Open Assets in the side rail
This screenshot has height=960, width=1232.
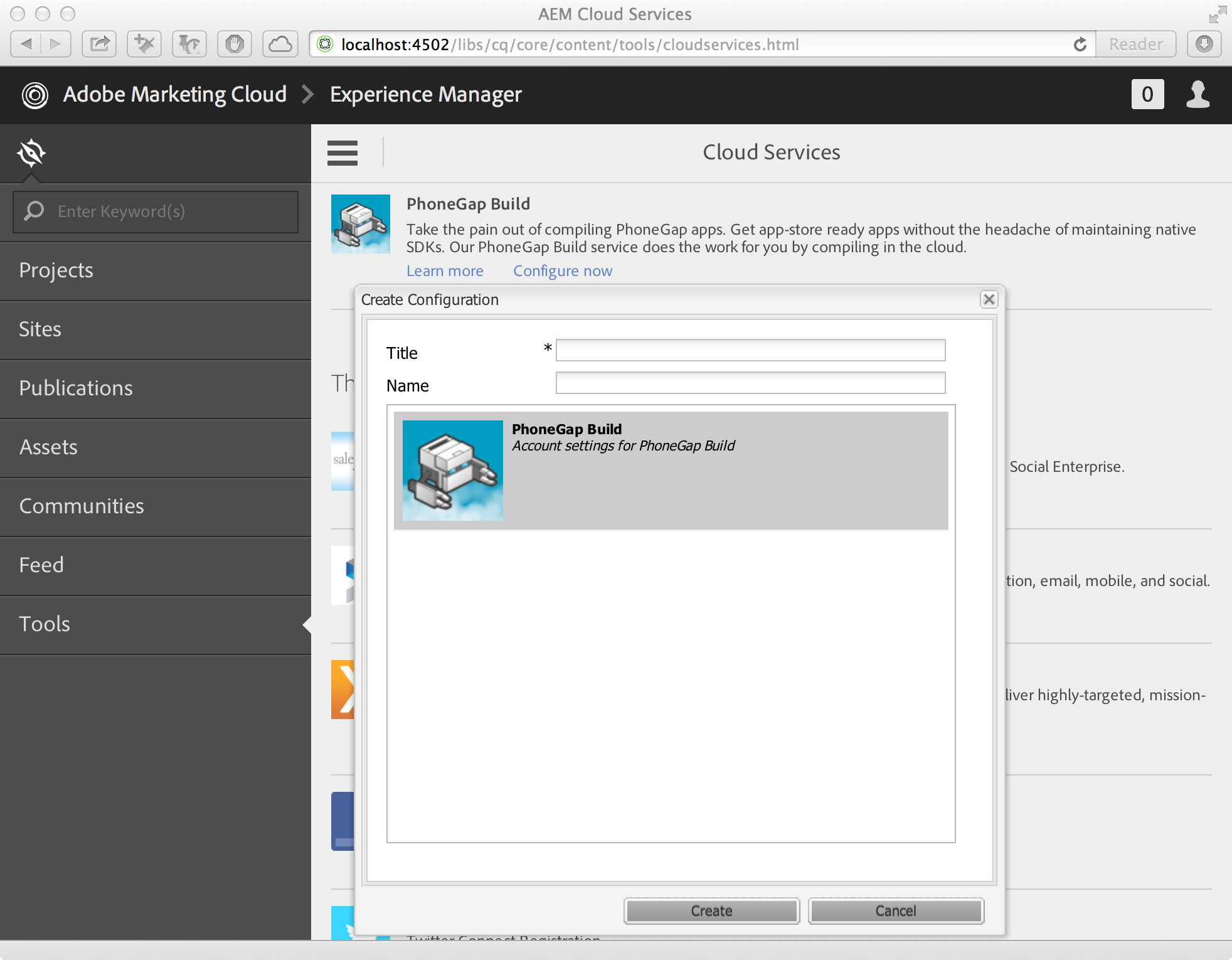[x=156, y=447]
